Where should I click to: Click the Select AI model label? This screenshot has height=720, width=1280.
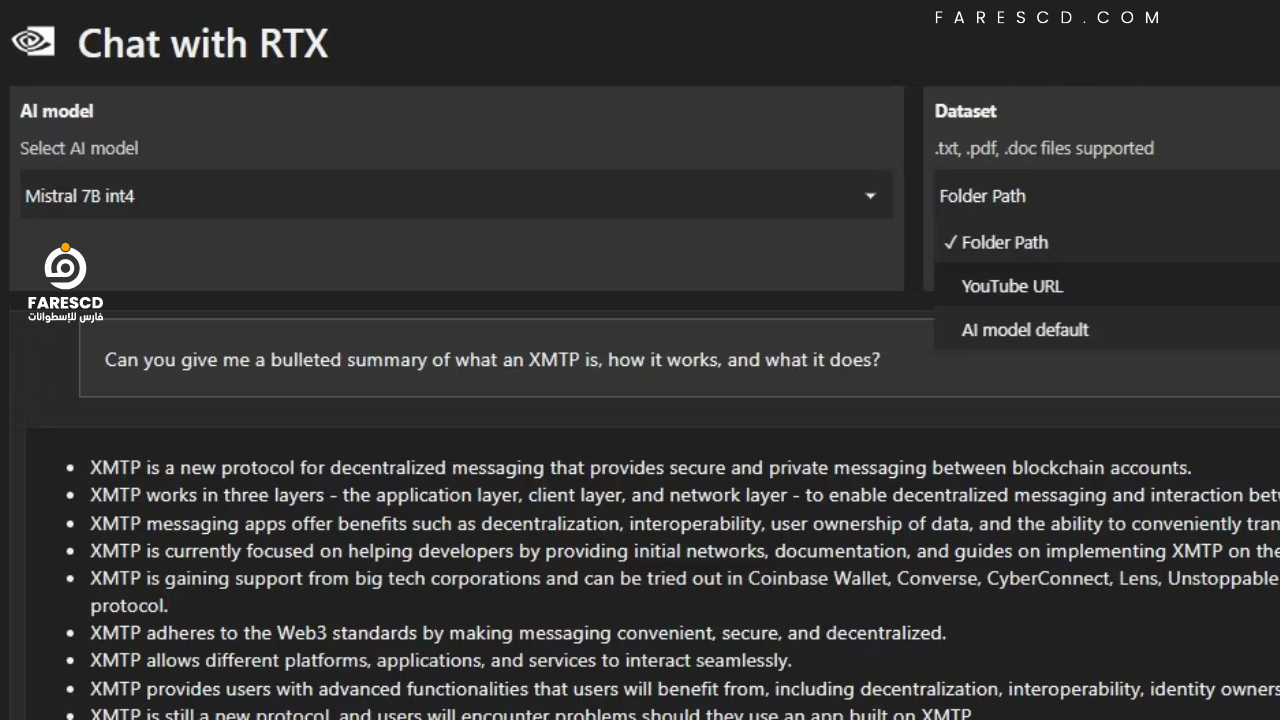[x=79, y=148]
